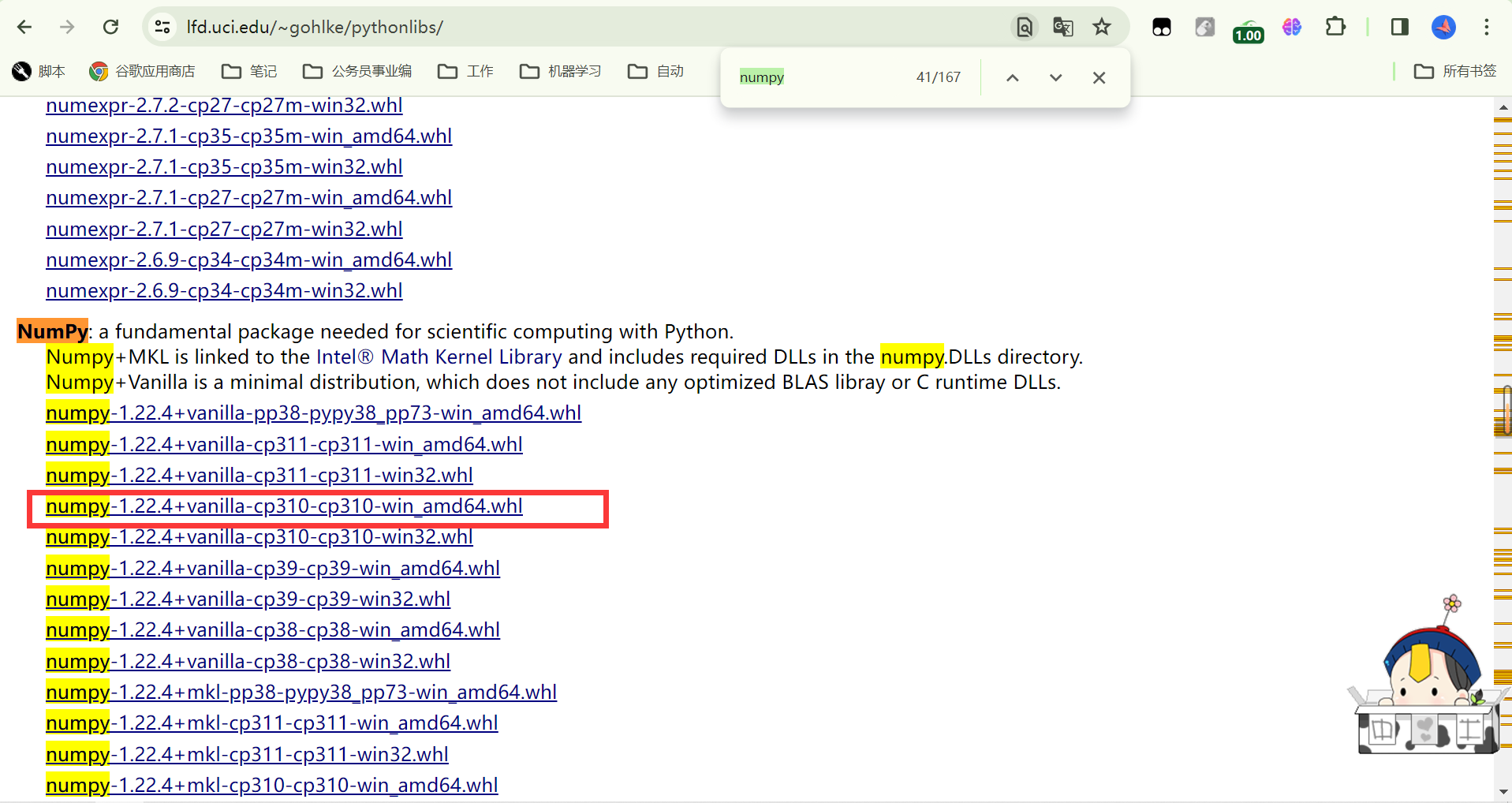Open the black-and-white face extension icon
Image resolution: width=1512 pixels, height=803 pixels.
coord(1162,28)
